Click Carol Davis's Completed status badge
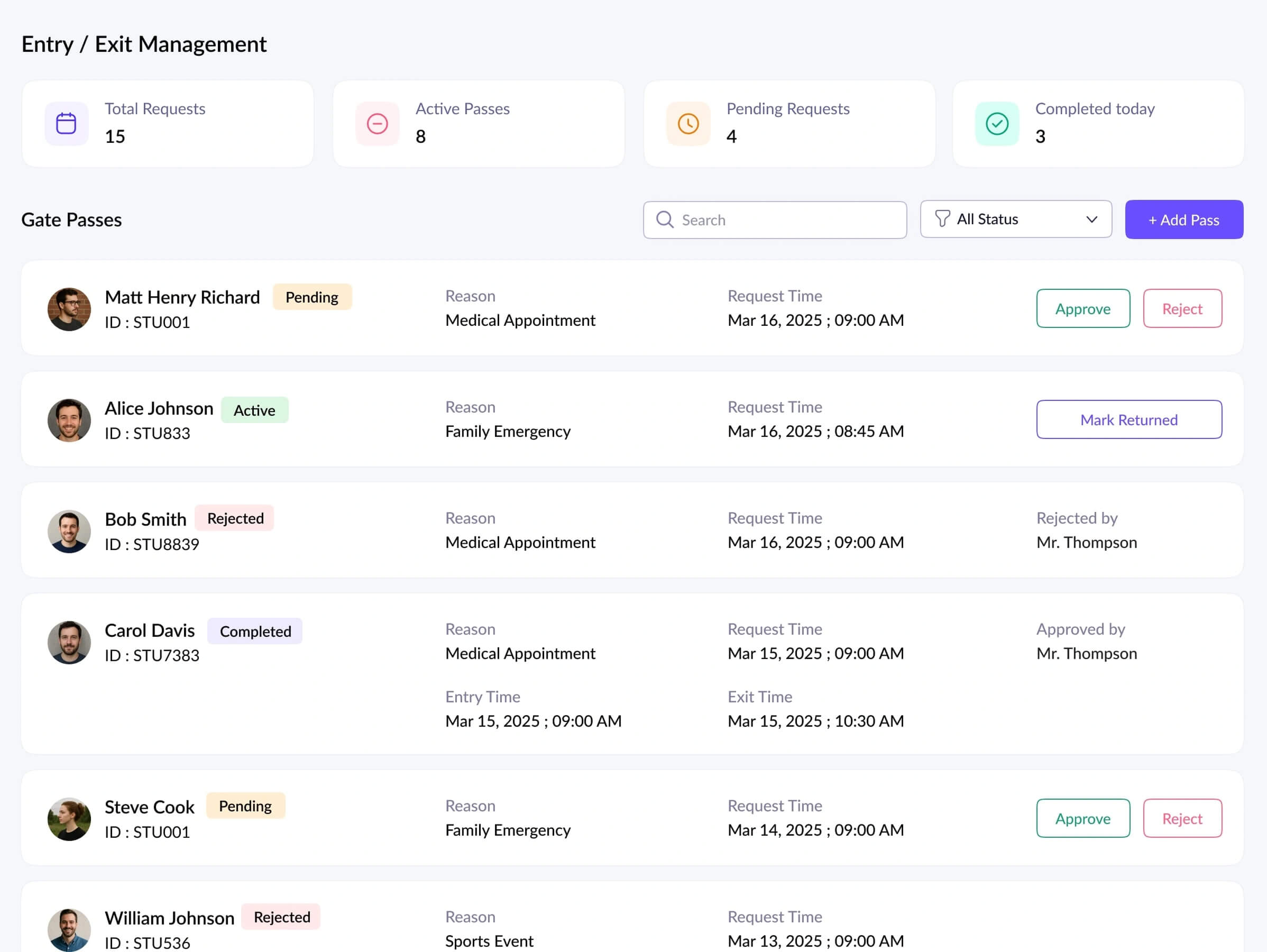The width and height of the screenshot is (1267, 952). click(x=255, y=631)
